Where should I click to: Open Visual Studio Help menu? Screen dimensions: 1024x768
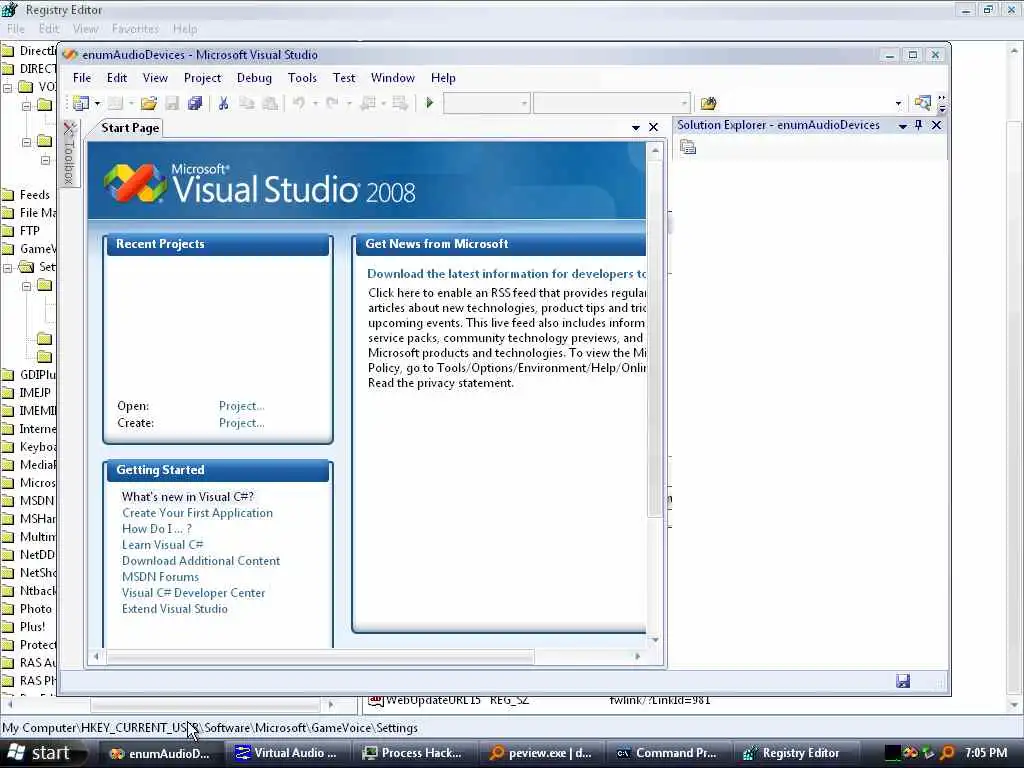click(443, 78)
